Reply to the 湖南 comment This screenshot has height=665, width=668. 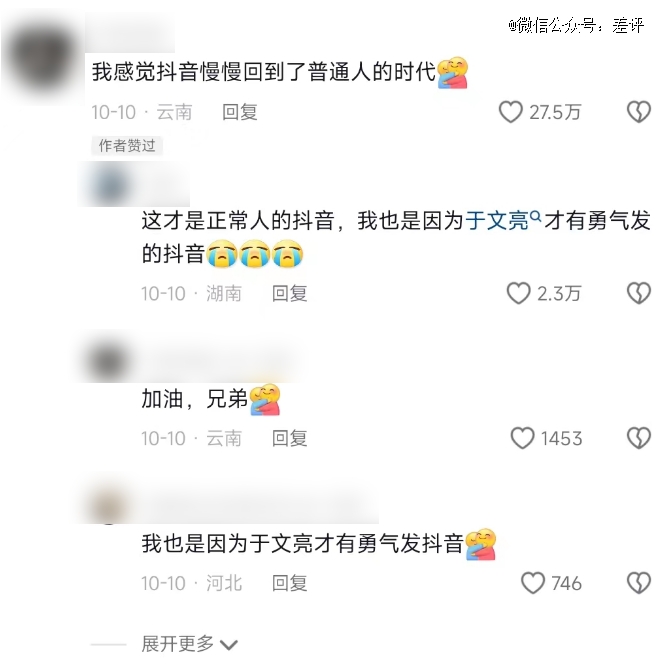coord(290,294)
